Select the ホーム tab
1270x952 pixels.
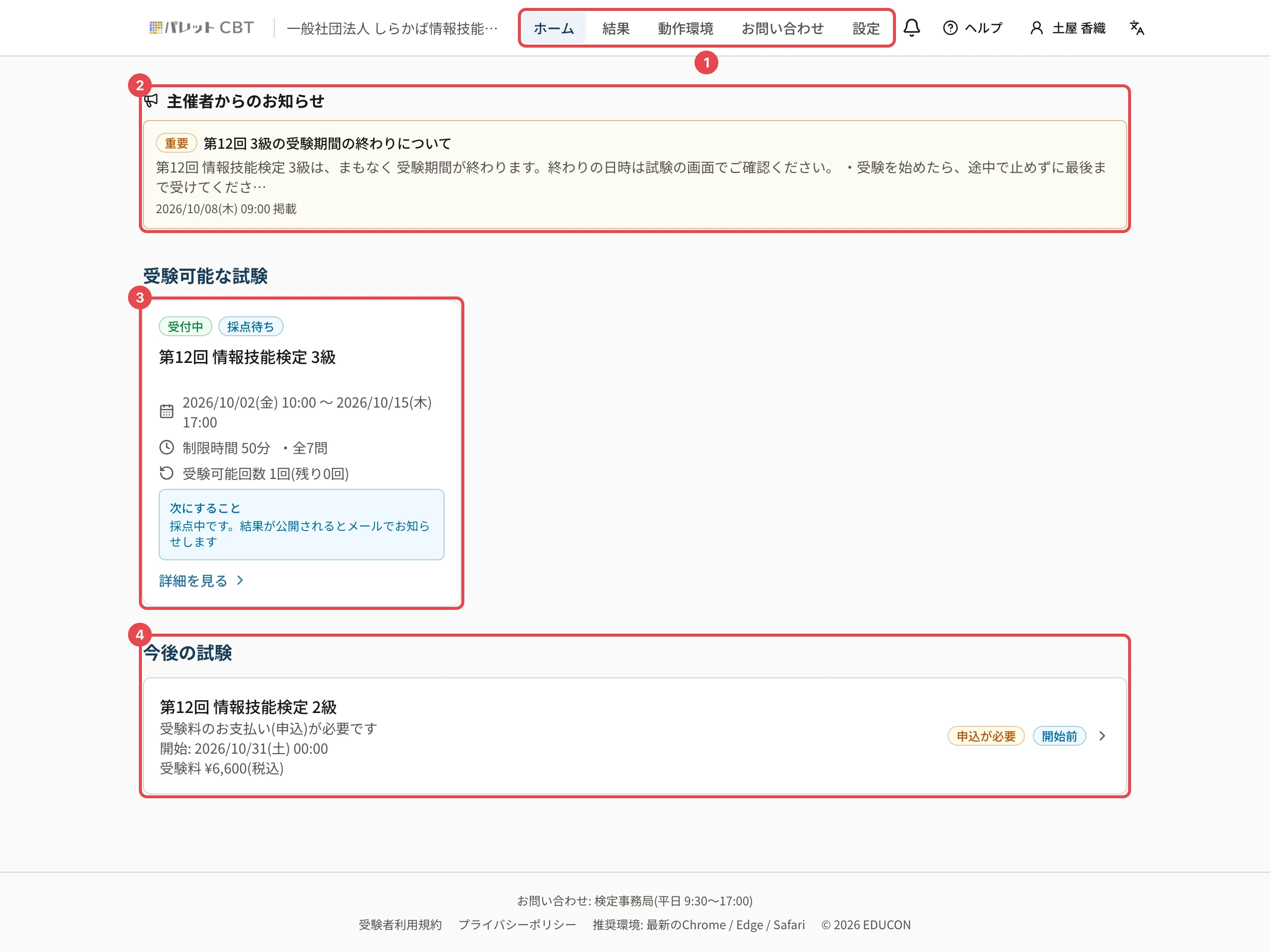[554, 28]
